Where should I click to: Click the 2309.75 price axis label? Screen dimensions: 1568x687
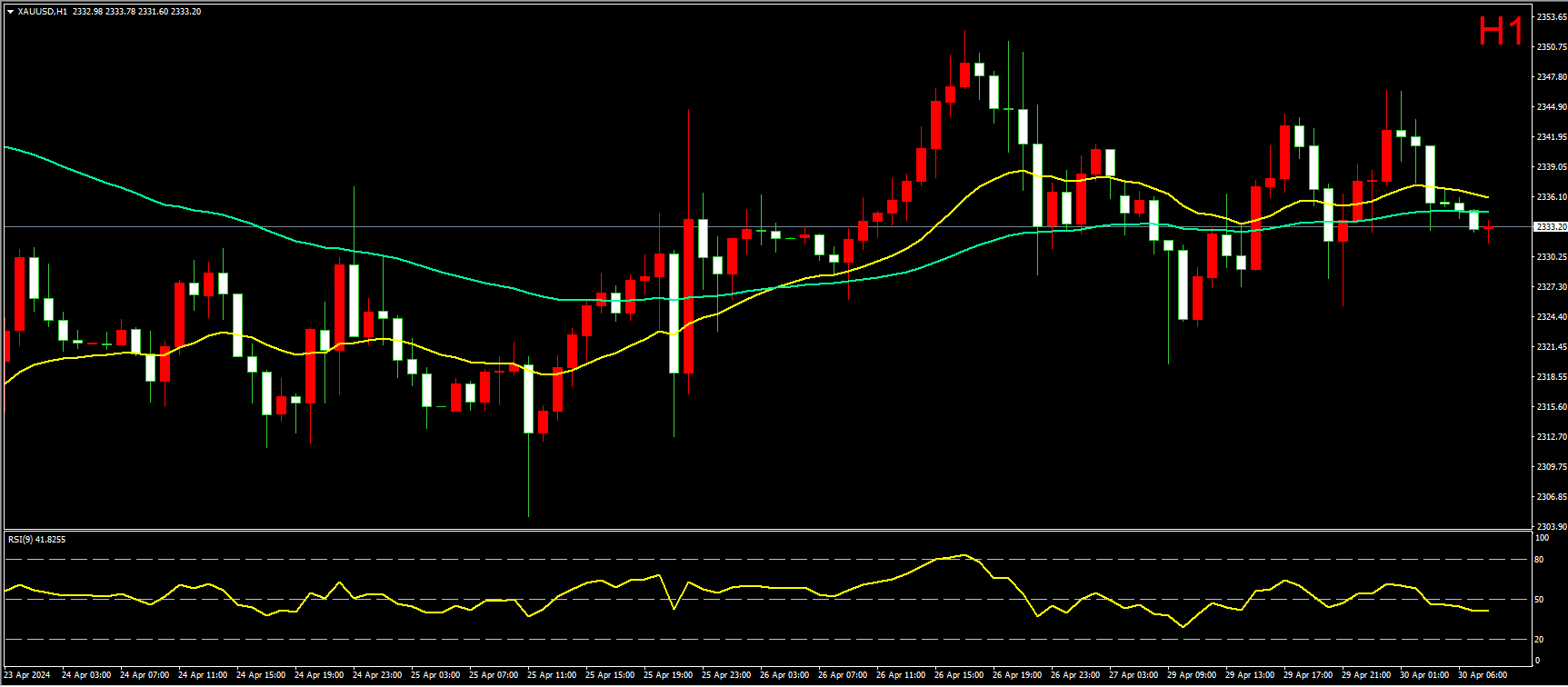[x=1551, y=467]
